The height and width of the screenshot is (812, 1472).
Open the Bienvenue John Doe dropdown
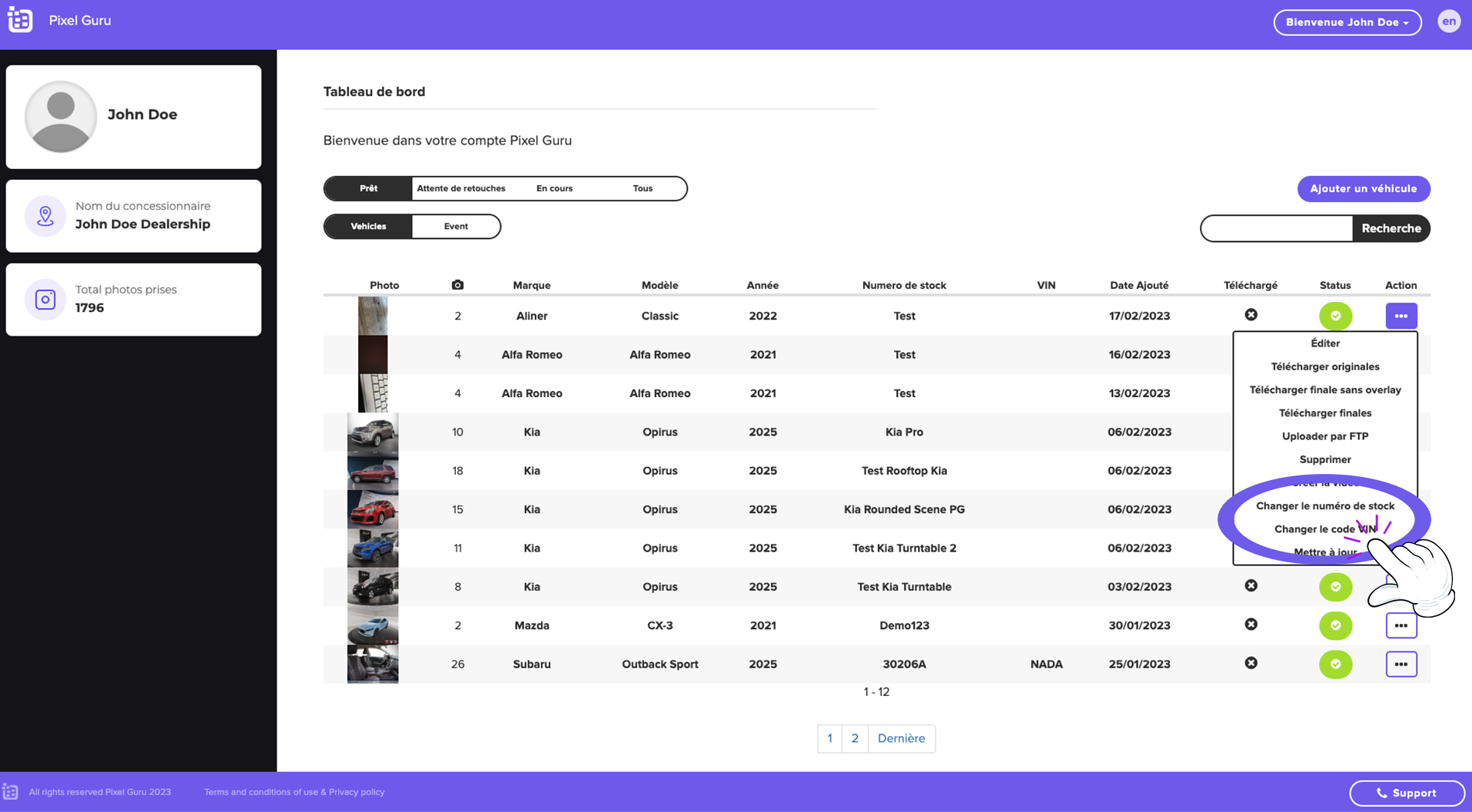coord(1347,22)
